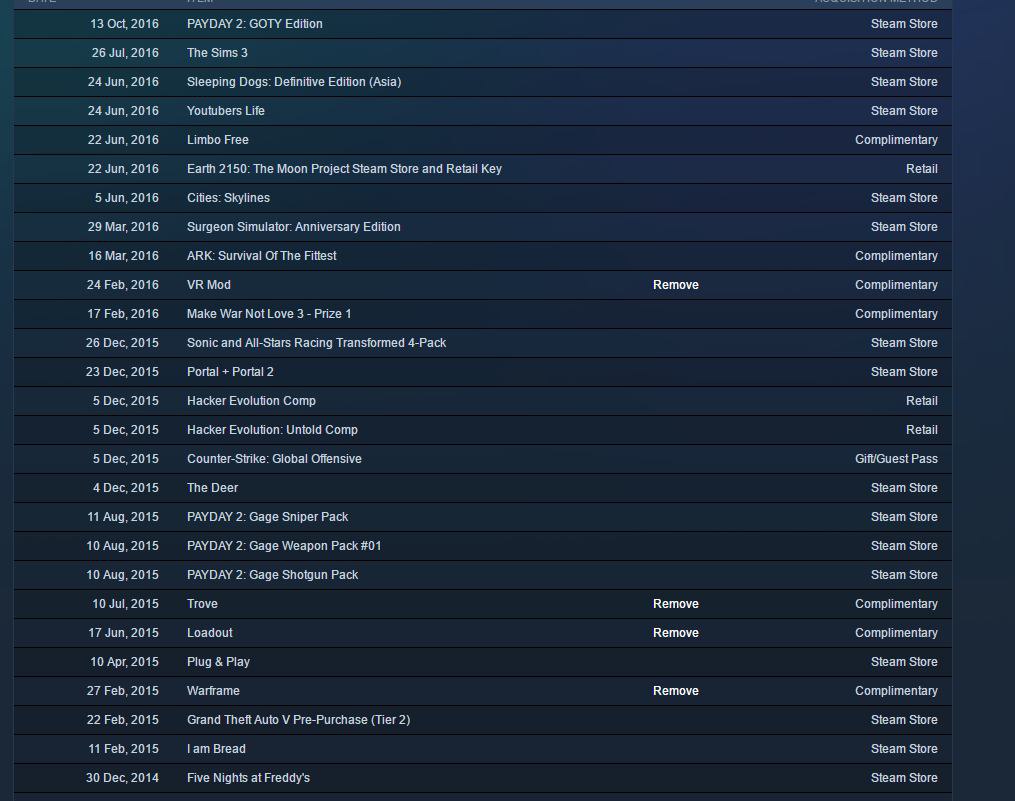1015x801 pixels.
Task: Select 'Hacker Evolution Comp' item text
Action: point(251,401)
